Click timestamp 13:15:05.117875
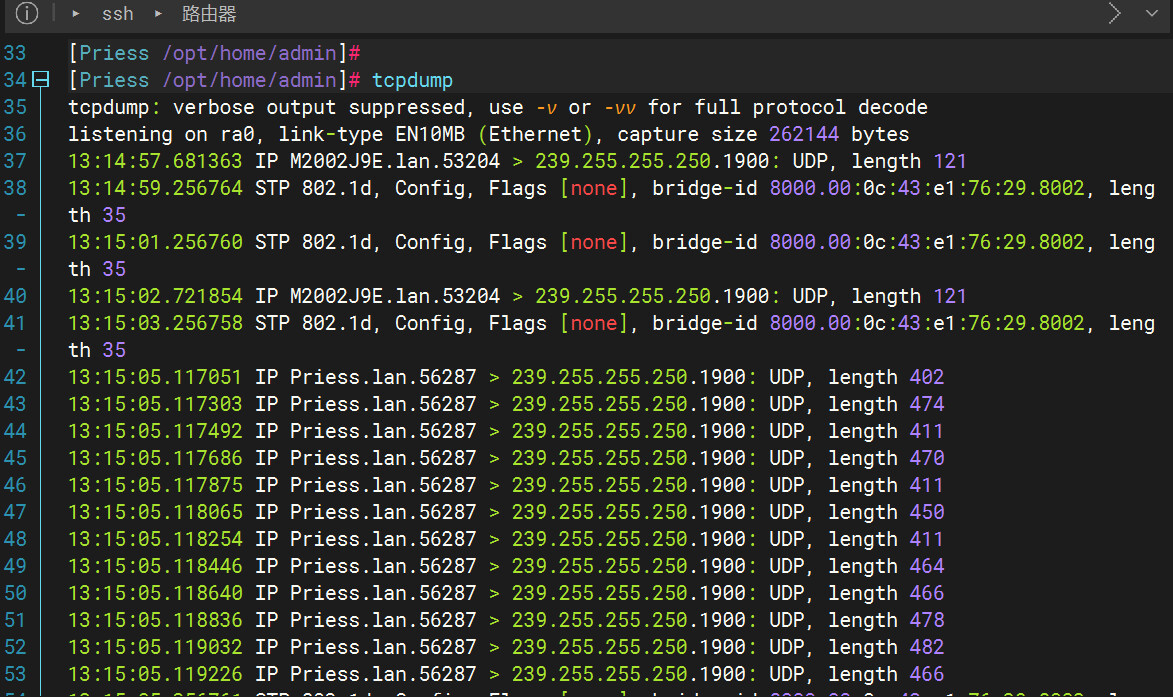Viewport: 1173px width, 697px height. pyautogui.click(x=155, y=485)
